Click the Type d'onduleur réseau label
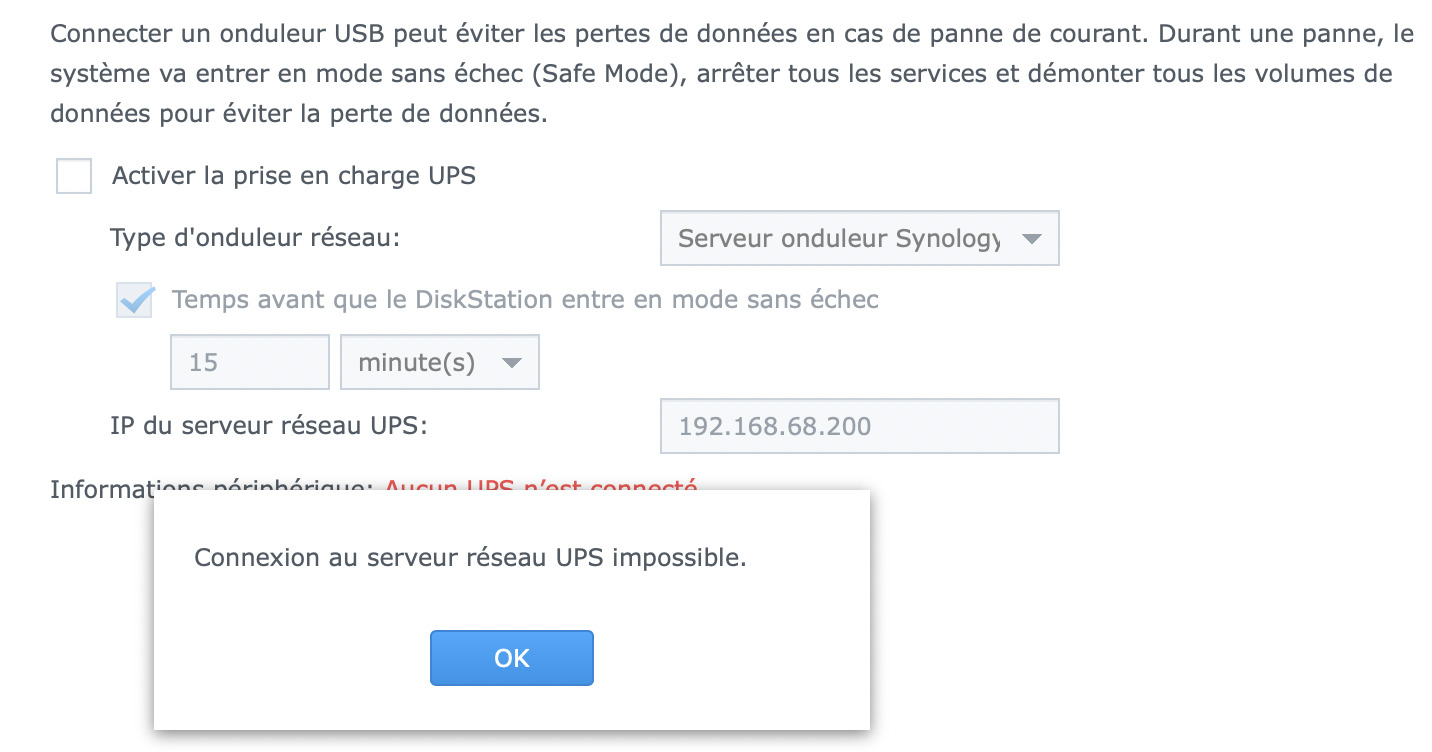 point(255,238)
